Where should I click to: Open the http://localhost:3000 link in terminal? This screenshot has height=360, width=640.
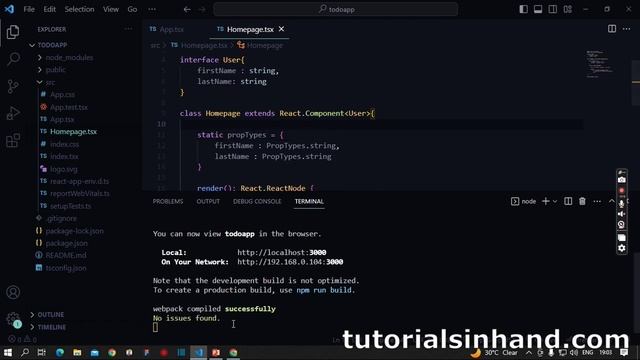282,252
